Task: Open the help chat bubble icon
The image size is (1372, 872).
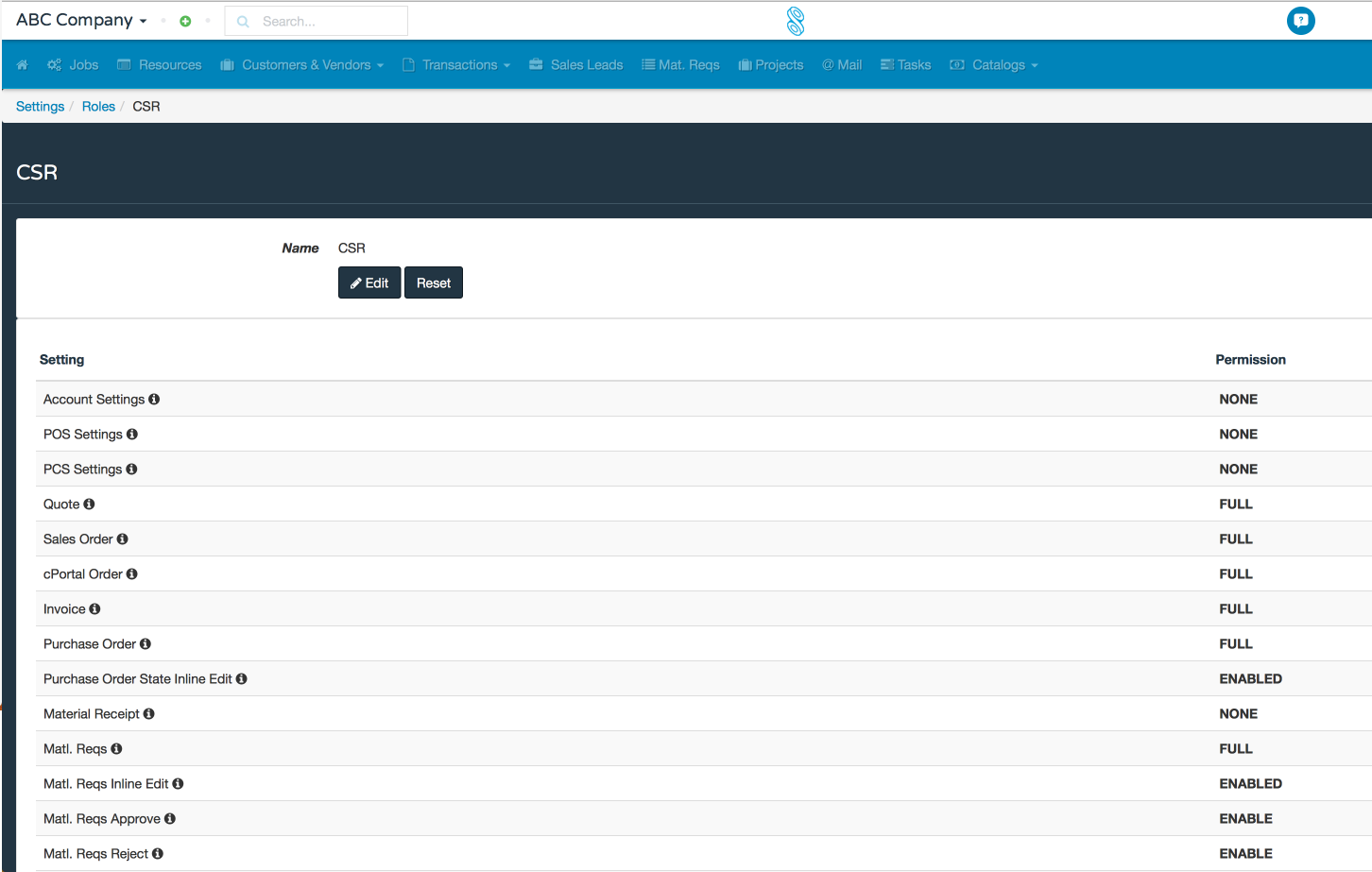Action: click(1300, 21)
